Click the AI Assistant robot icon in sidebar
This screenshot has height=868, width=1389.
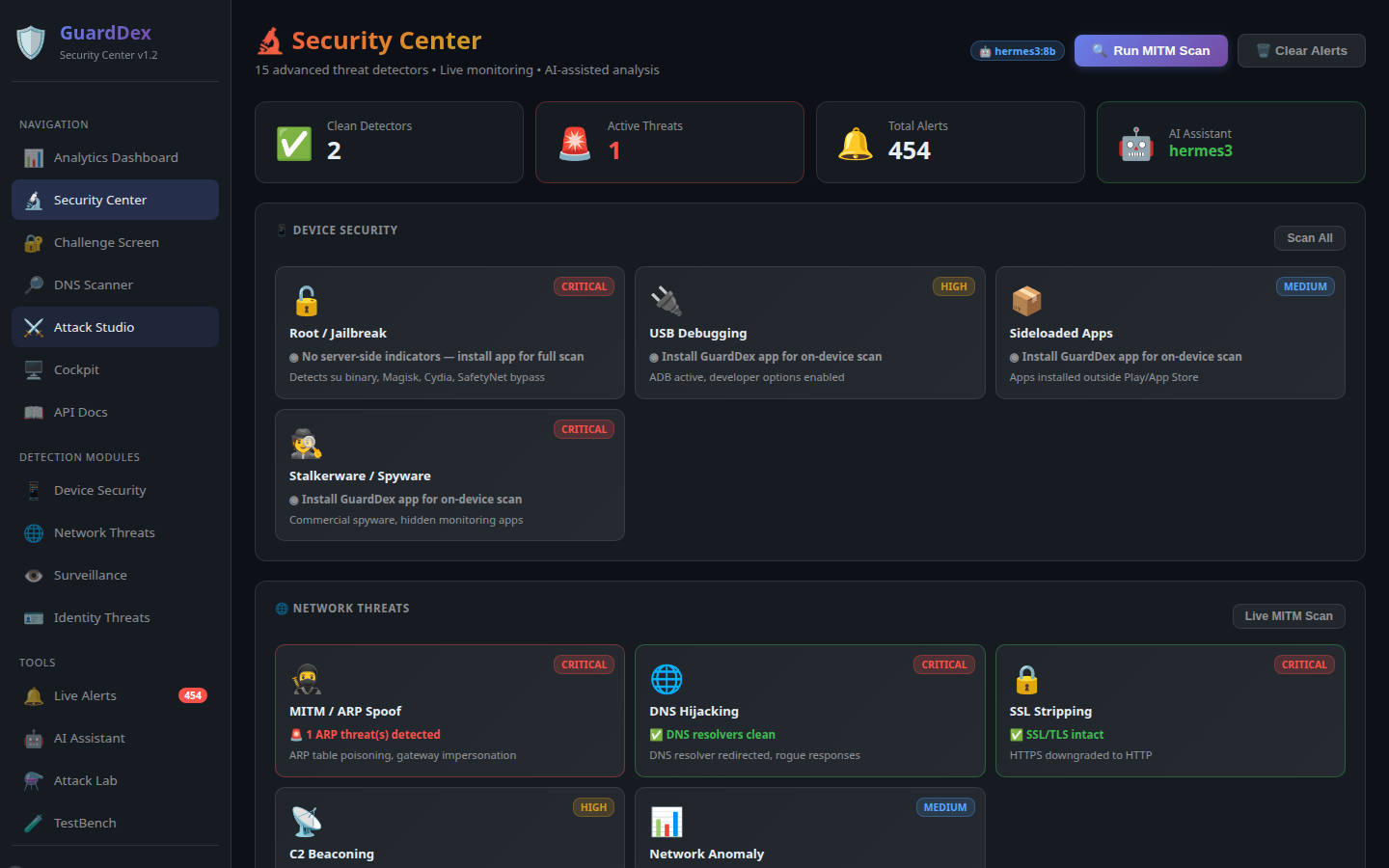(x=34, y=739)
